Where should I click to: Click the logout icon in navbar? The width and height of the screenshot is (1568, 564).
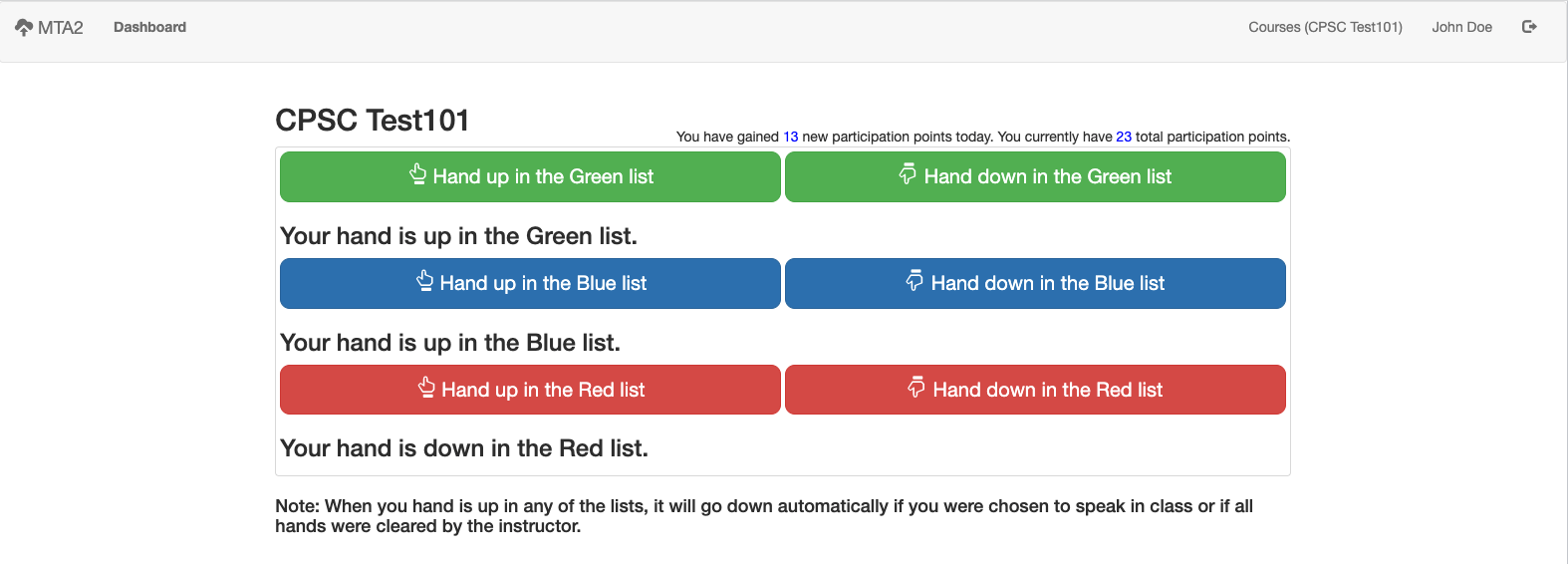point(1529,27)
